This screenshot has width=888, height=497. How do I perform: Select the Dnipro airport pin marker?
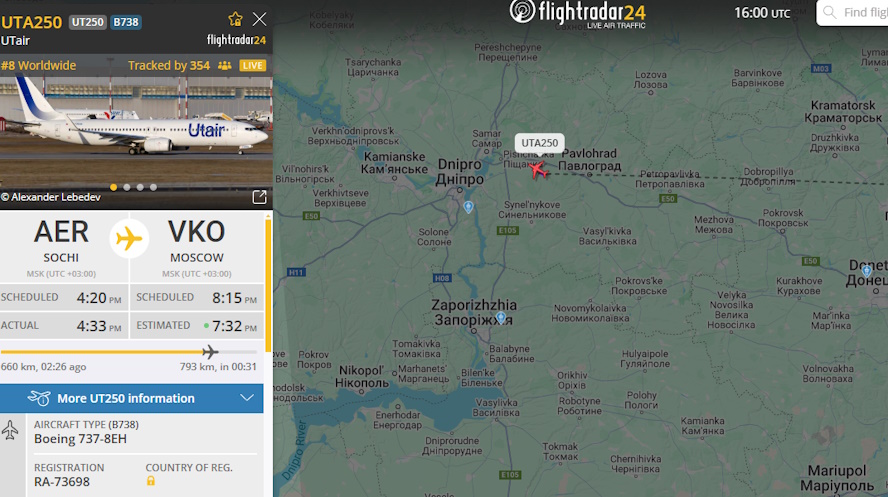click(468, 207)
